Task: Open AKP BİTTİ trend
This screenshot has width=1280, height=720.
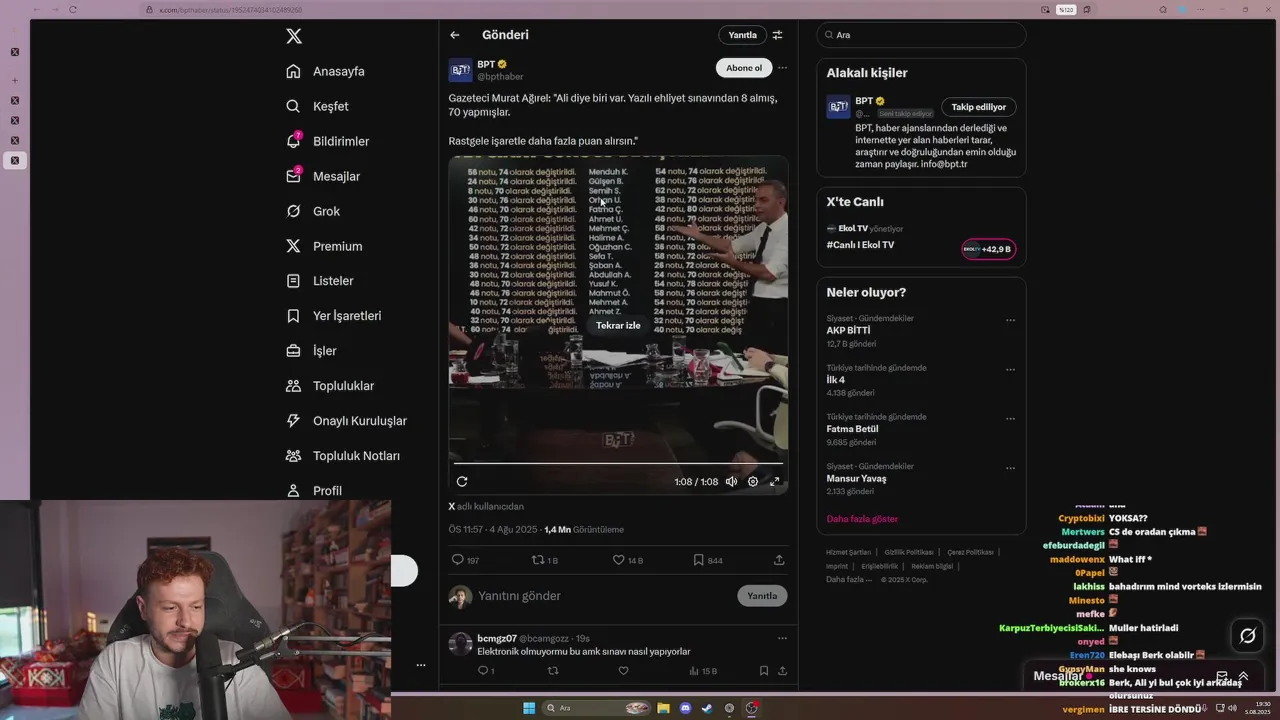Action: [848, 330]
